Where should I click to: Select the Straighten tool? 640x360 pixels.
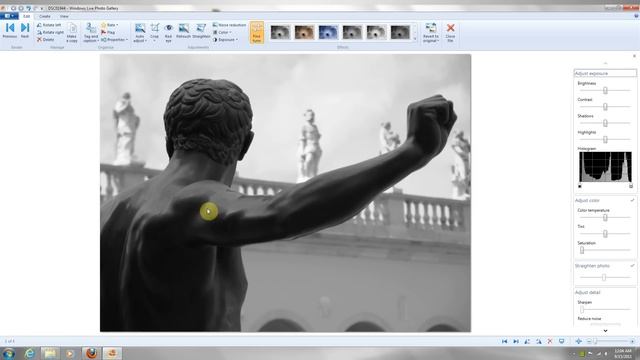tap(201, 31)
